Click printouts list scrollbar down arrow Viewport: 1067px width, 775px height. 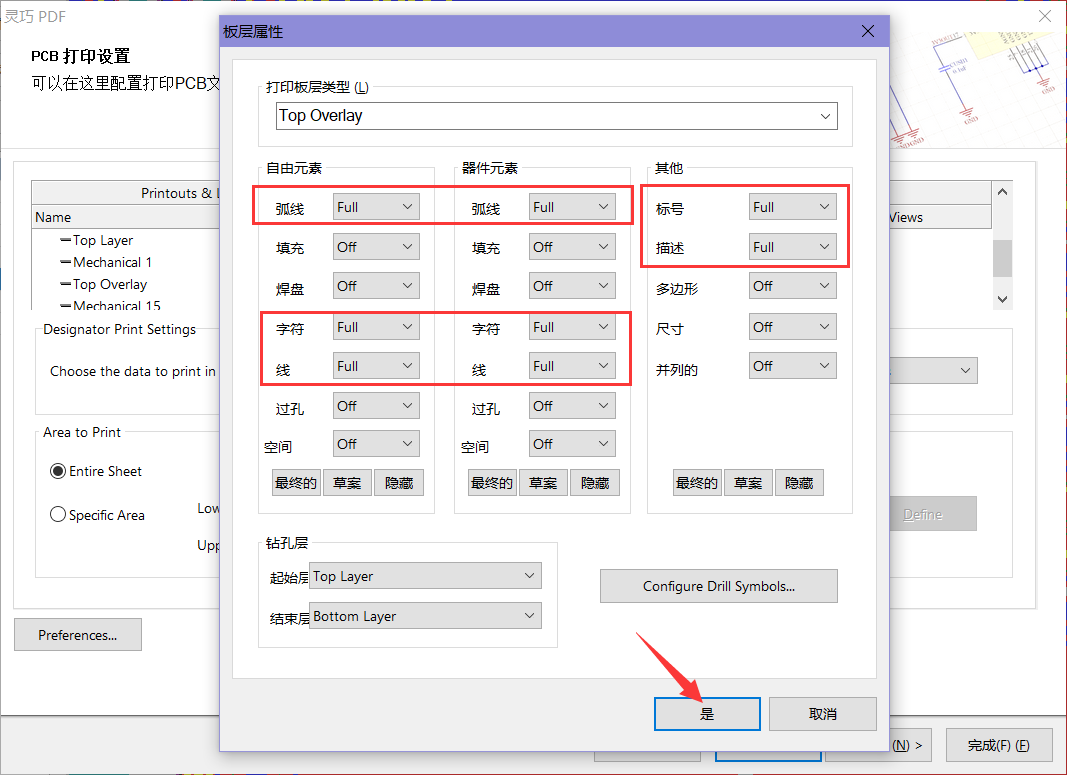click(1002, 299)
